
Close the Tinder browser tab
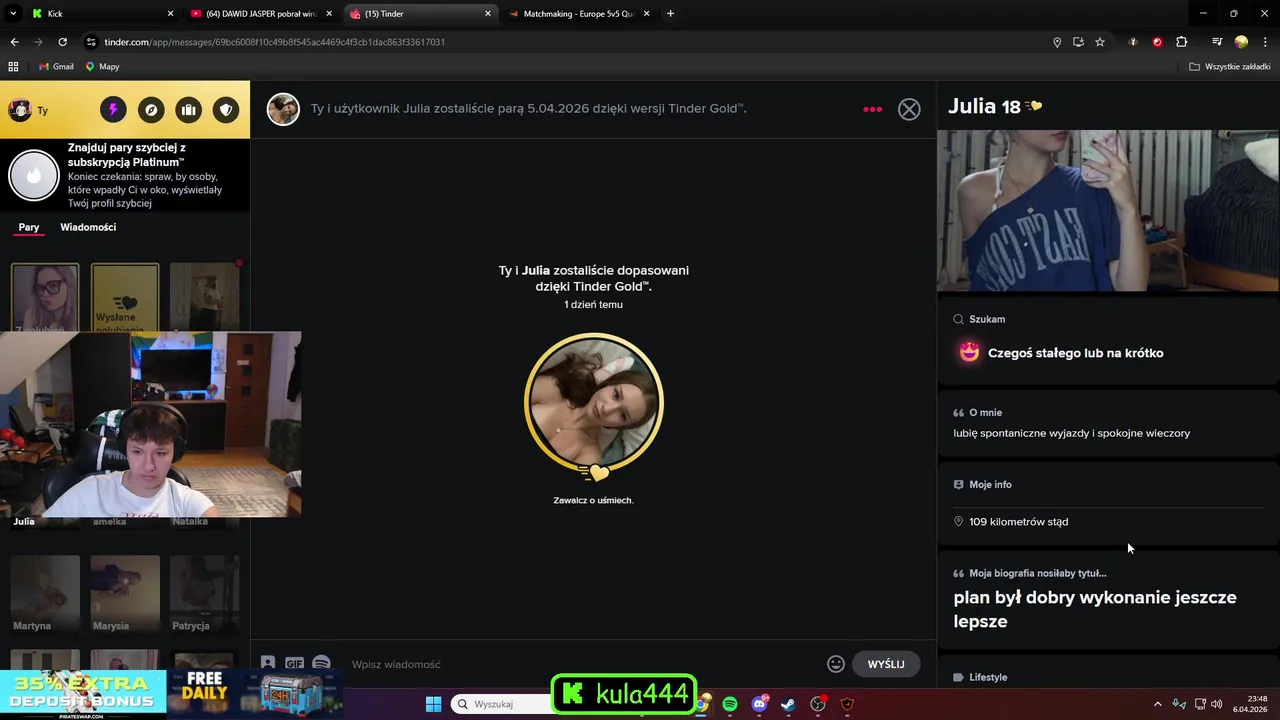point(488,14)
